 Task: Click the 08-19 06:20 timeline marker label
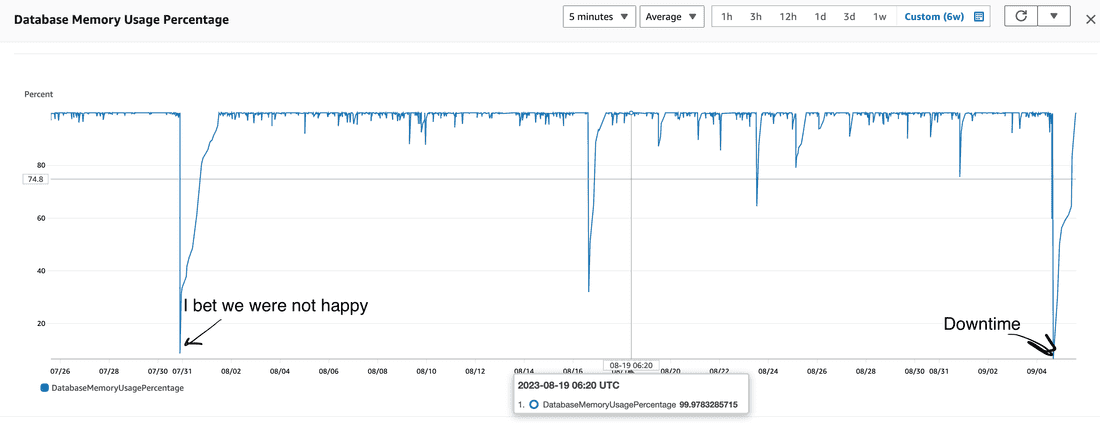pyautogui.click(x=631, y=365)
